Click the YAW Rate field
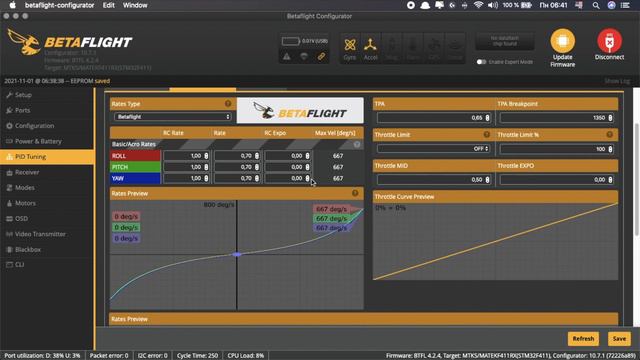This screenshot has height=360, width=640. (237, 178)
